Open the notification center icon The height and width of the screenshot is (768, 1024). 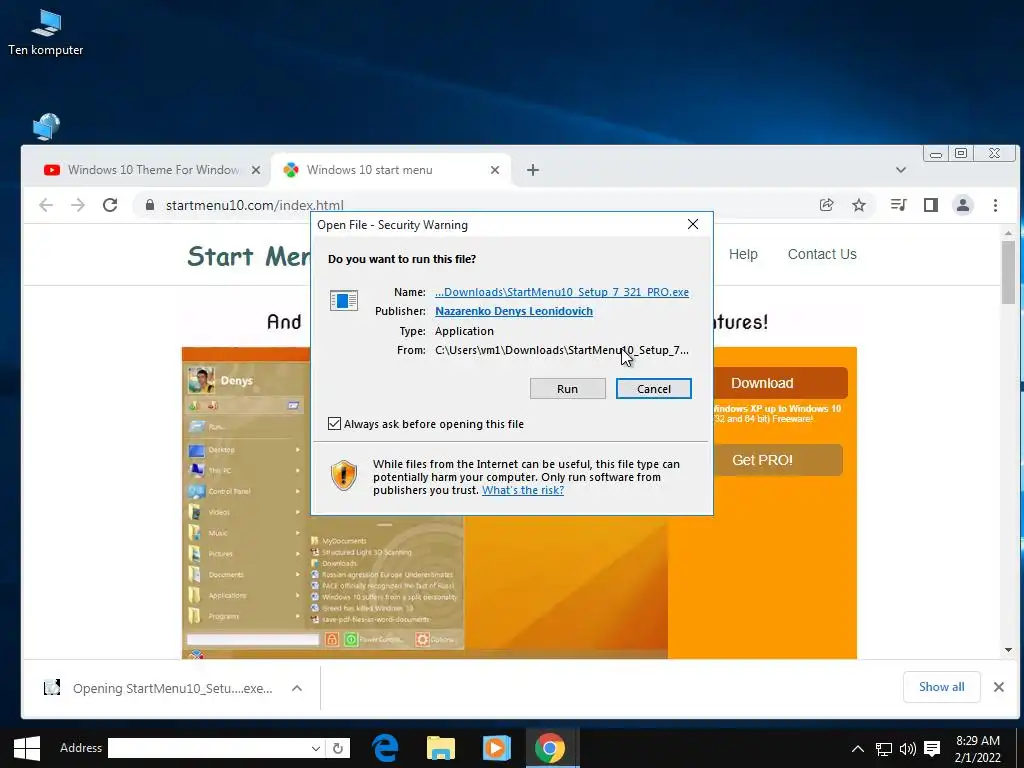pyautogui.click(x=933, y=749)
